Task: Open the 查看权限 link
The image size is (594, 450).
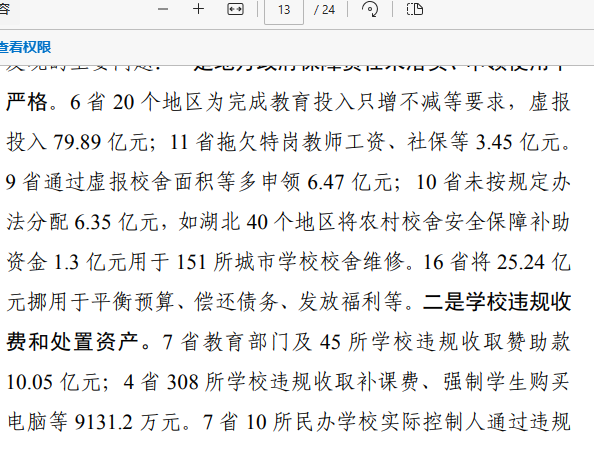Action: pos(25,47)
